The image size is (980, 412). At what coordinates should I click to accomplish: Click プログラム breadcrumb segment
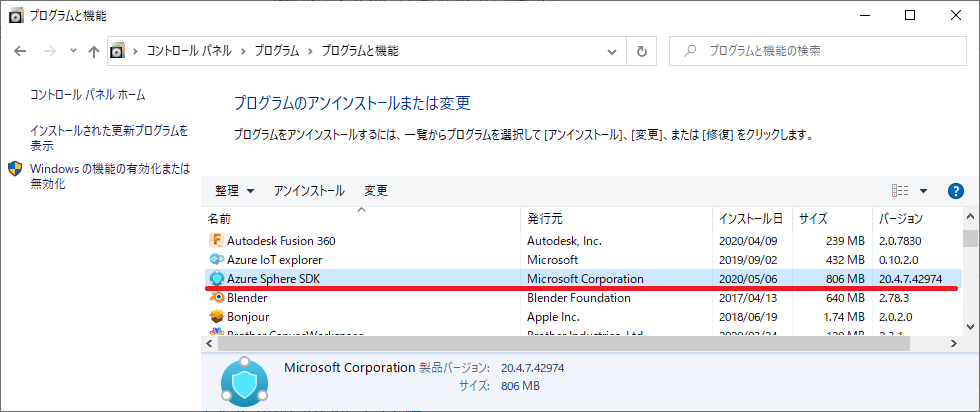point(276,51)
